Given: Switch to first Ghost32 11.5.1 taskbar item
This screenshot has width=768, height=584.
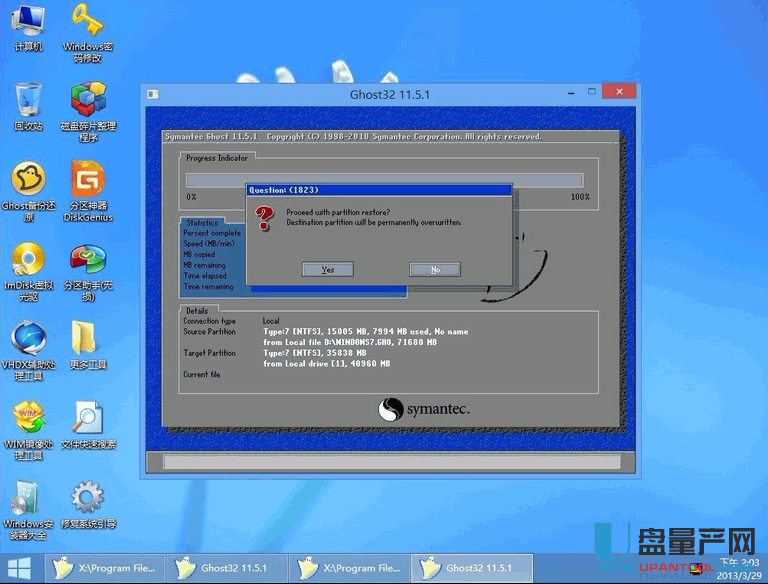Looking at the screenshot, I should [227, 568].
